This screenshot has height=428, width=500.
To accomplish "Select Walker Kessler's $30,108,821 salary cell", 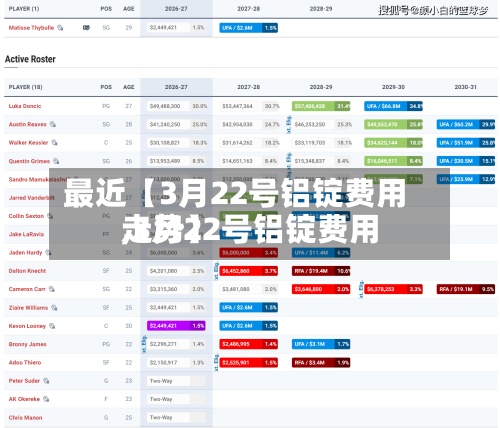I will [x=177, y=143].
